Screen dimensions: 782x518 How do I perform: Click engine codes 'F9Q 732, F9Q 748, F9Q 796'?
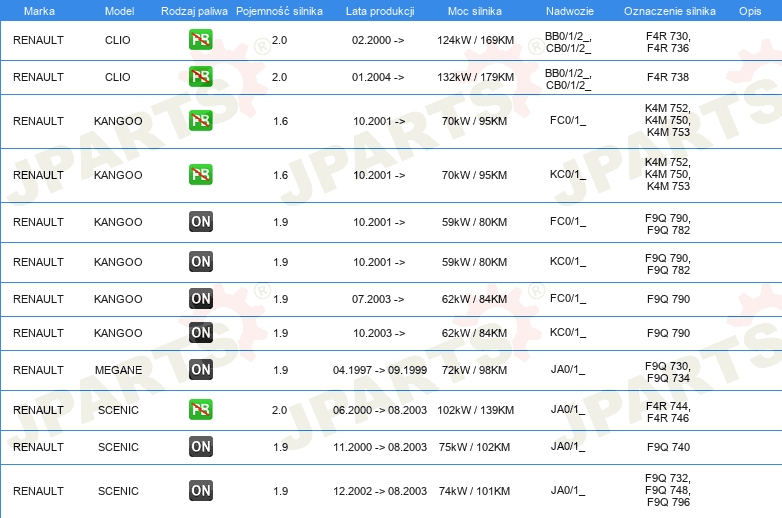tap(668, 490)
